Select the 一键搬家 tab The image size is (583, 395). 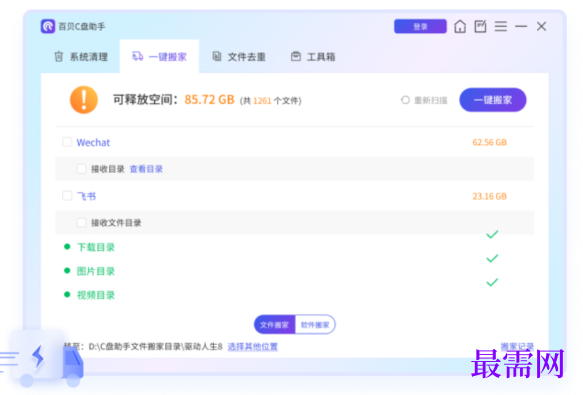click(x=159, y=57)
